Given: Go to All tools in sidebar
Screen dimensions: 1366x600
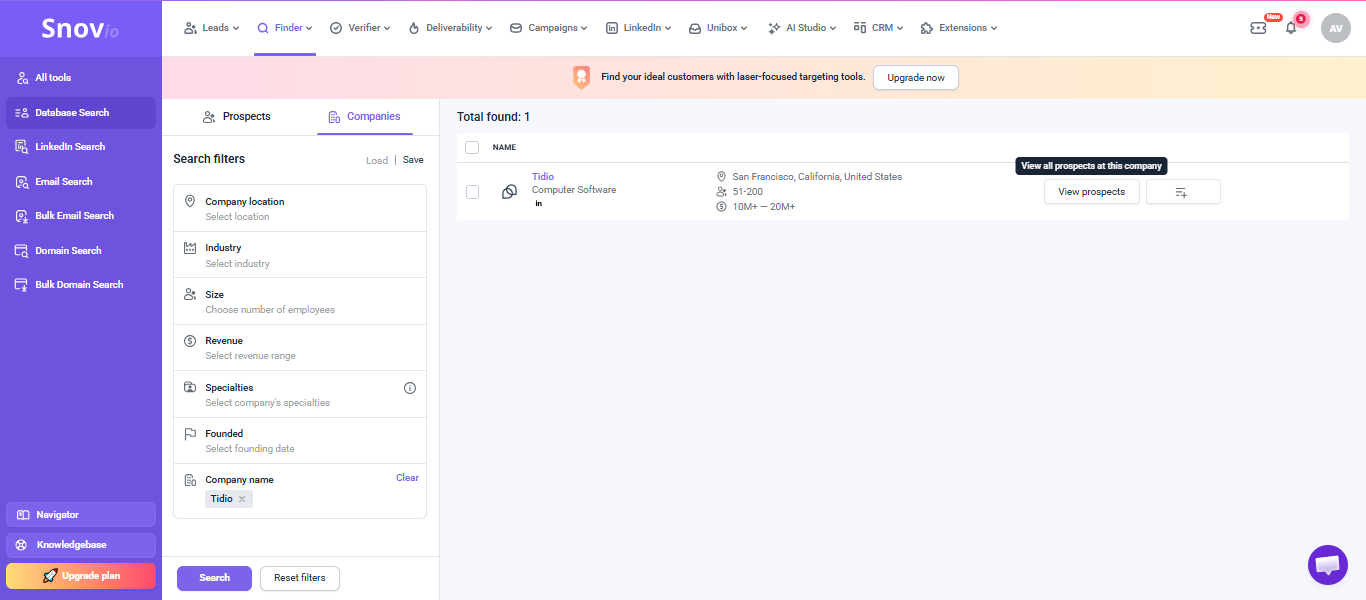Looking at the screenshot, I should point(81,78).
